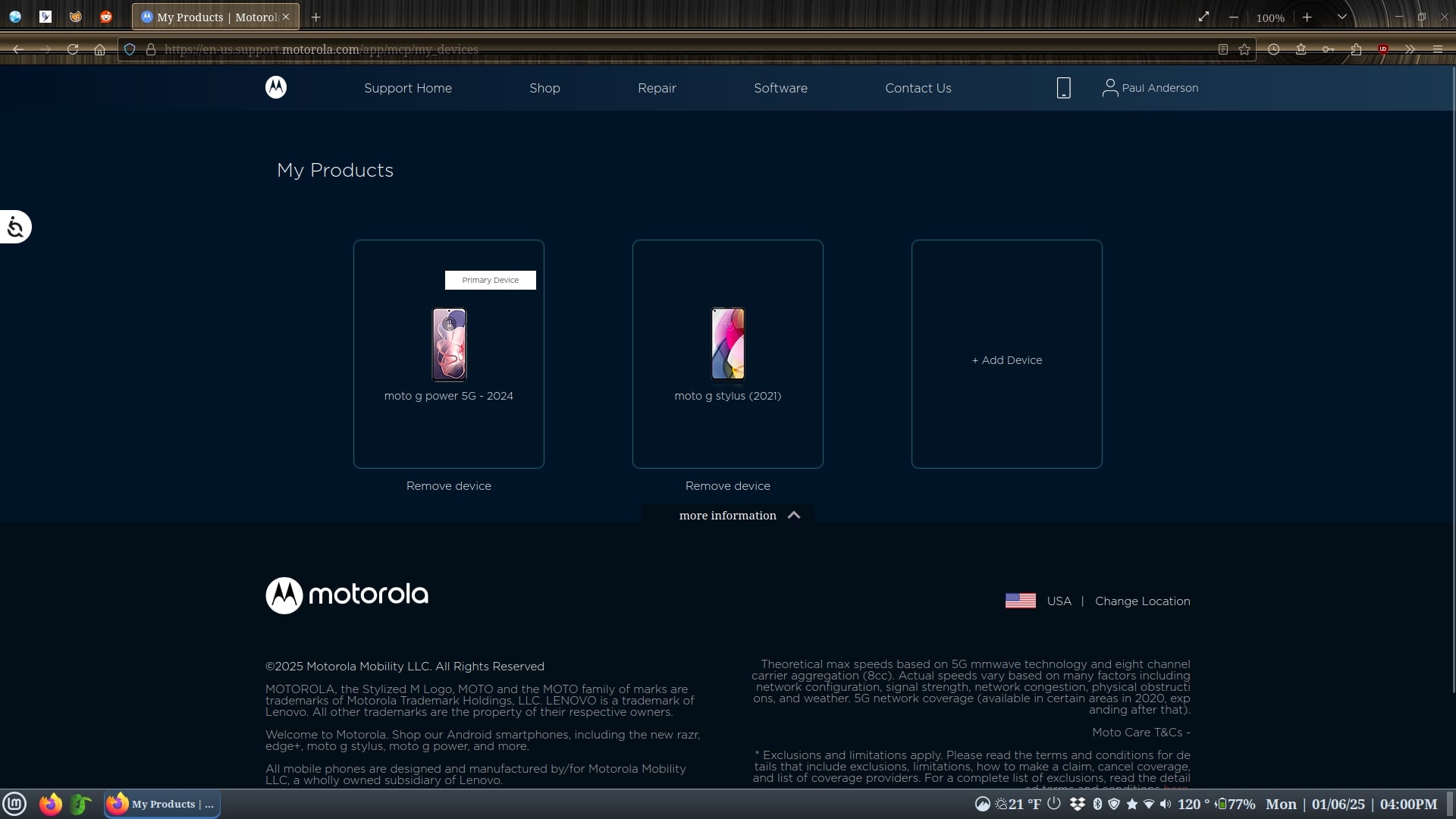
Task: Go to the Software menu item
Action: click(x=780, y=88)
